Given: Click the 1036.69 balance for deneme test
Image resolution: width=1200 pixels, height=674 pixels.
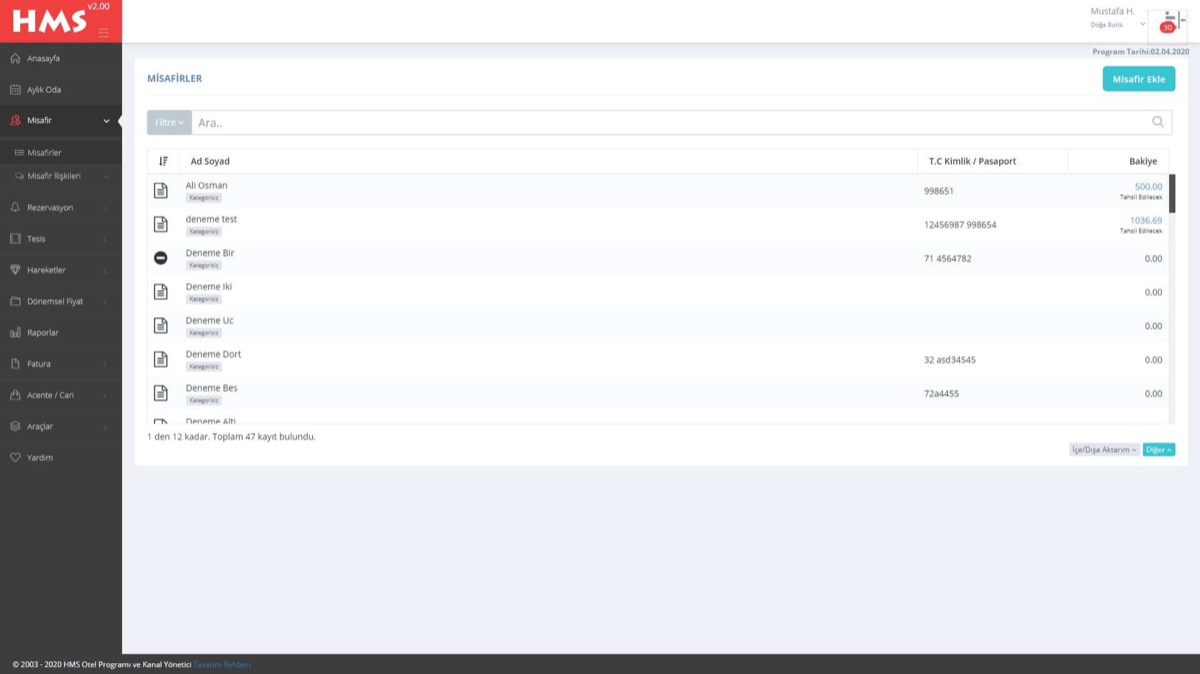Looking at the screenshot, I should [x=1146, y=220].
